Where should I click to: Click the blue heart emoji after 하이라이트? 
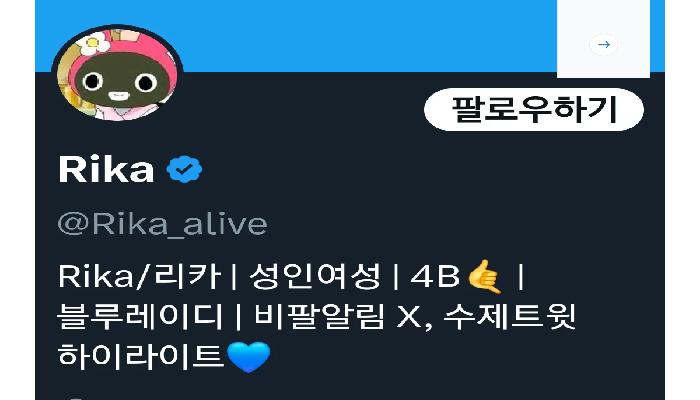point(249,357)
